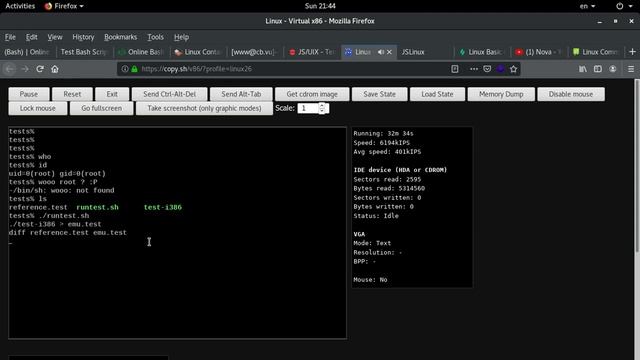Switch to the 'Linux Basic' tab
Screen dimensions: 640x360
481,52
